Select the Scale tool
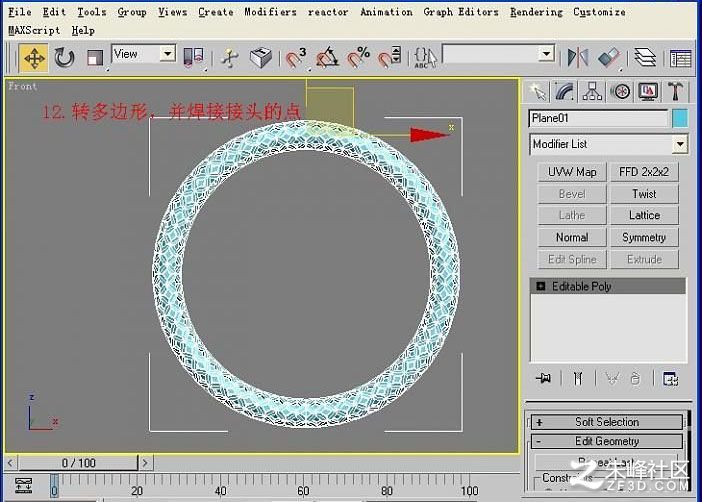702x502 pixels. coord(95,58)
